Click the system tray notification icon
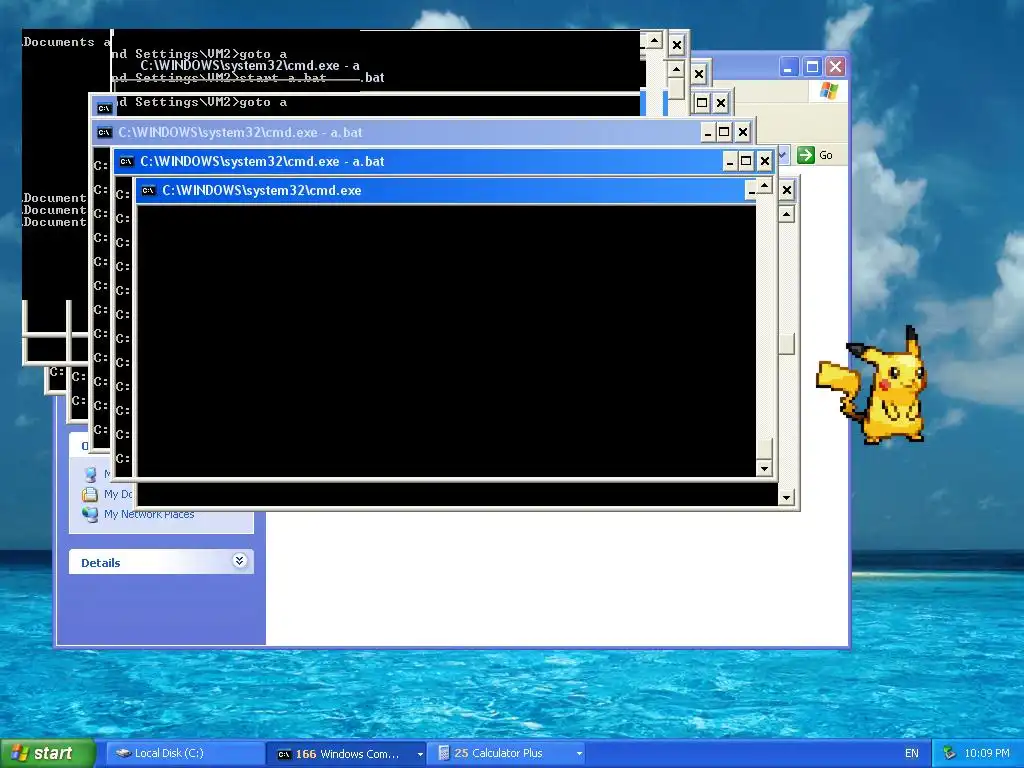Viewport: 1024px width, 768px height. pos(950,753)
